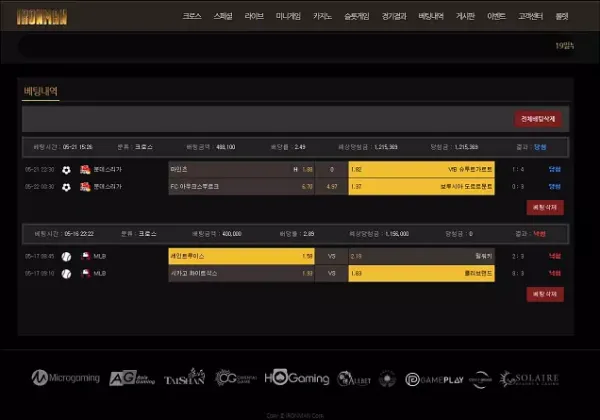Viewport: 600px width, 420px height.
Task: Click the soccer ball icon in the 마인츠 row
Action: click(x=66, y=170)
